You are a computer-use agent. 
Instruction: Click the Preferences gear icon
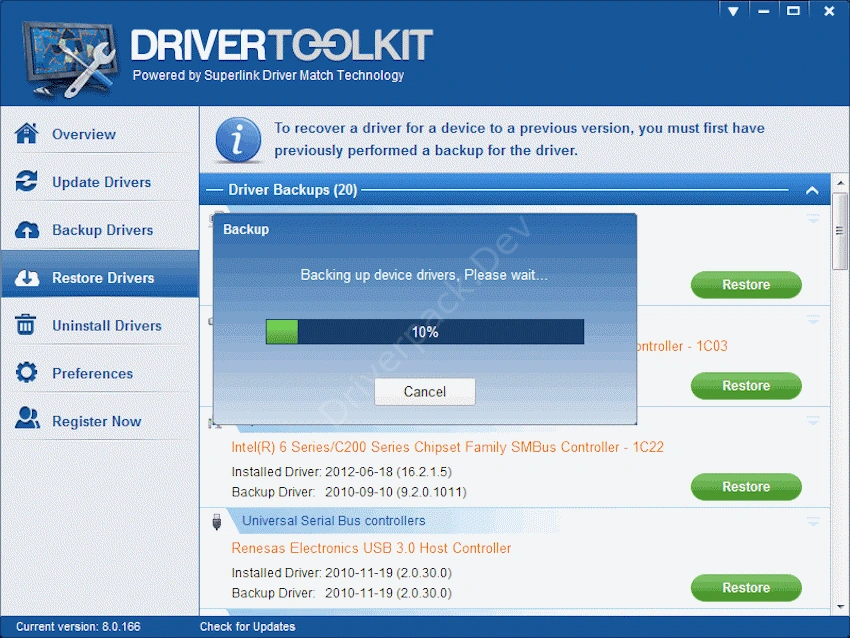click(27, 372)
